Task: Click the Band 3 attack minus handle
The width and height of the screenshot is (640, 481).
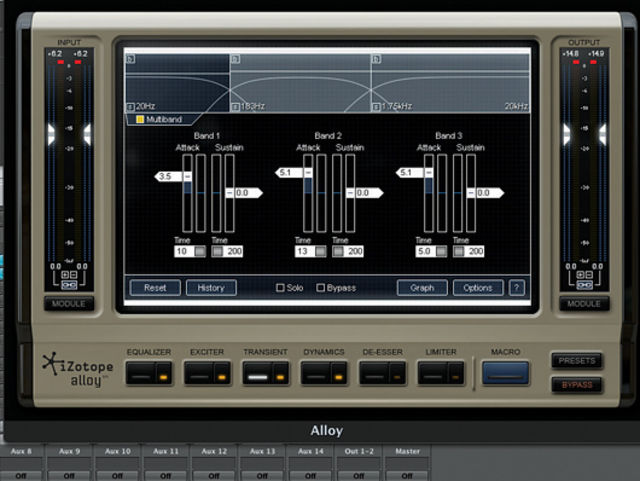Action: (429, 173)
